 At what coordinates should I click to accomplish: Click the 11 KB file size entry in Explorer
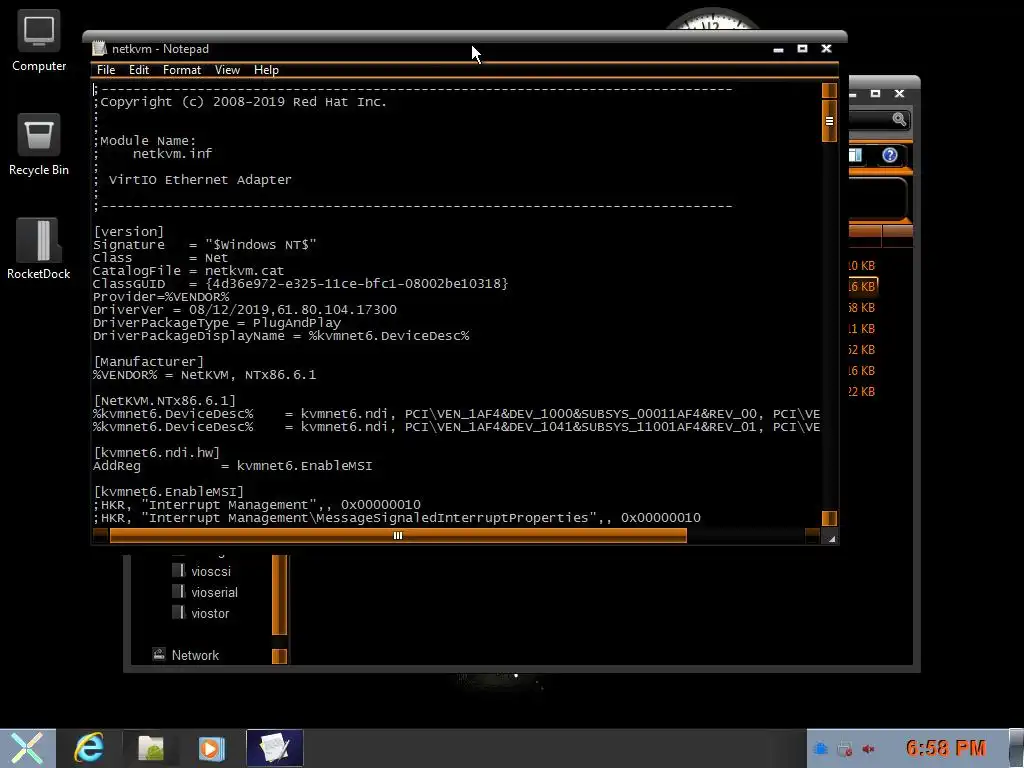(861, 328)
